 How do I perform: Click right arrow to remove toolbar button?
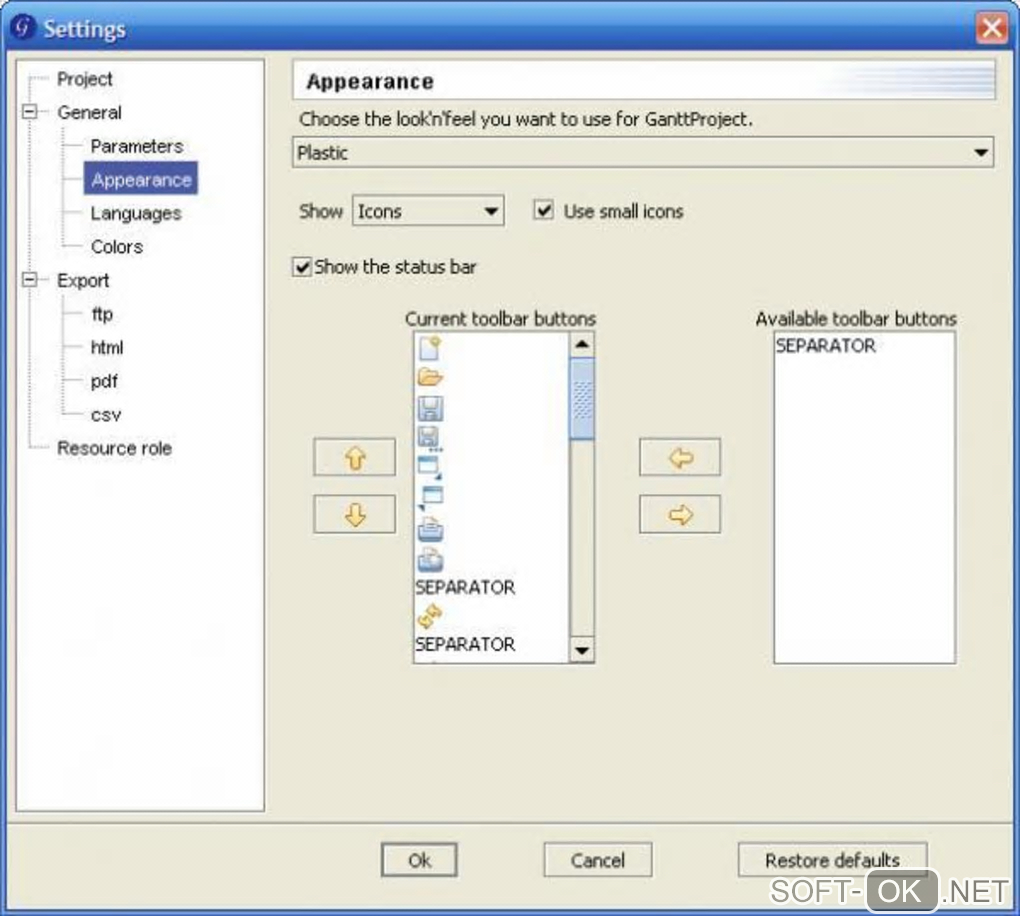tap(680, 515)
